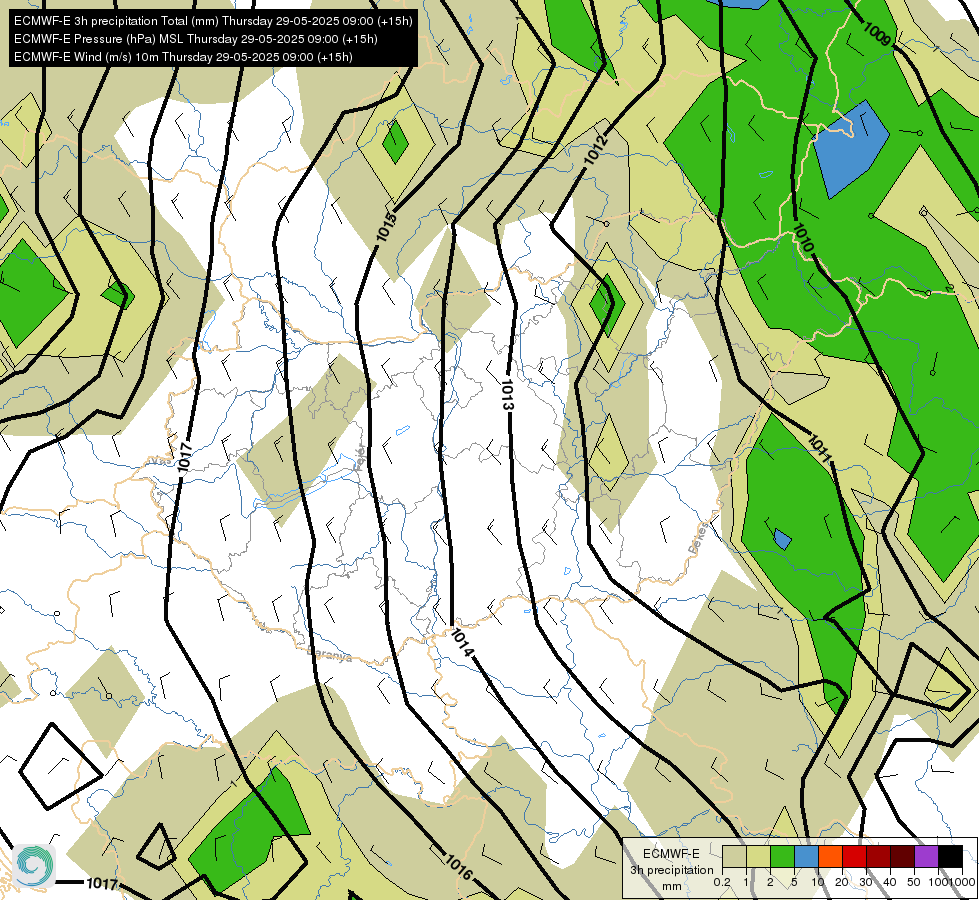The image size is (979, 900).
Task: Select the Wind (m/s) 10m header line
Action: (x=183, y=57)
